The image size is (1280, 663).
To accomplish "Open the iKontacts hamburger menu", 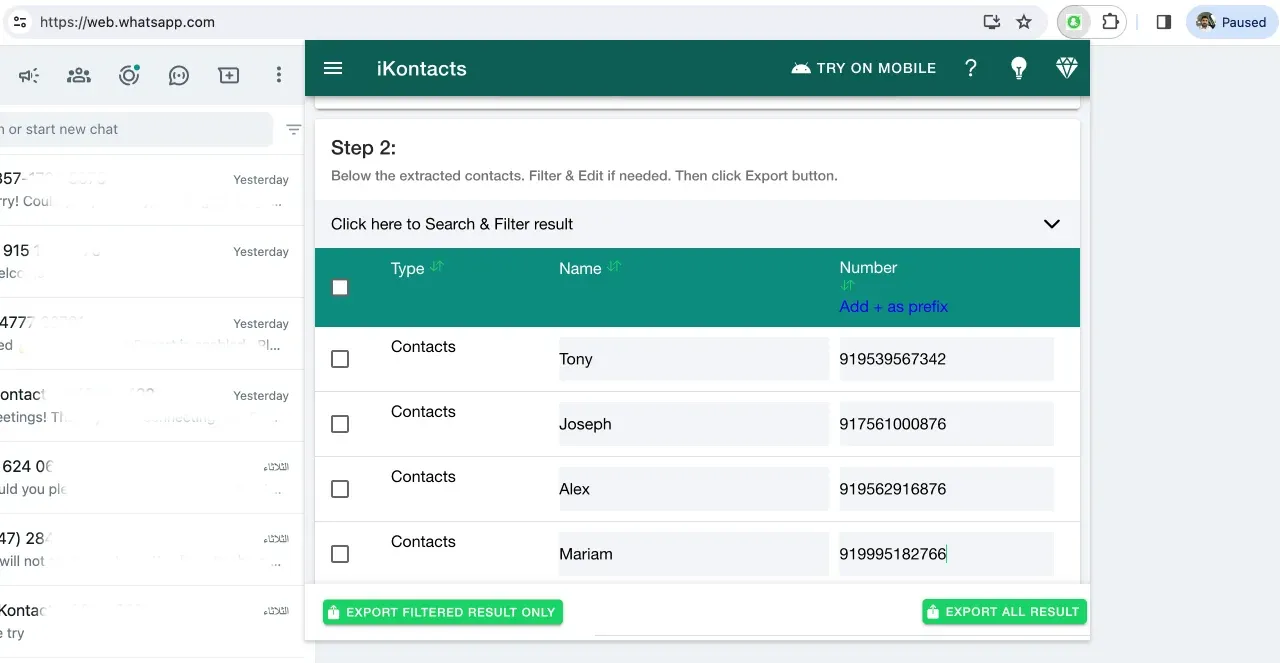I will click(x=333, y=68).
